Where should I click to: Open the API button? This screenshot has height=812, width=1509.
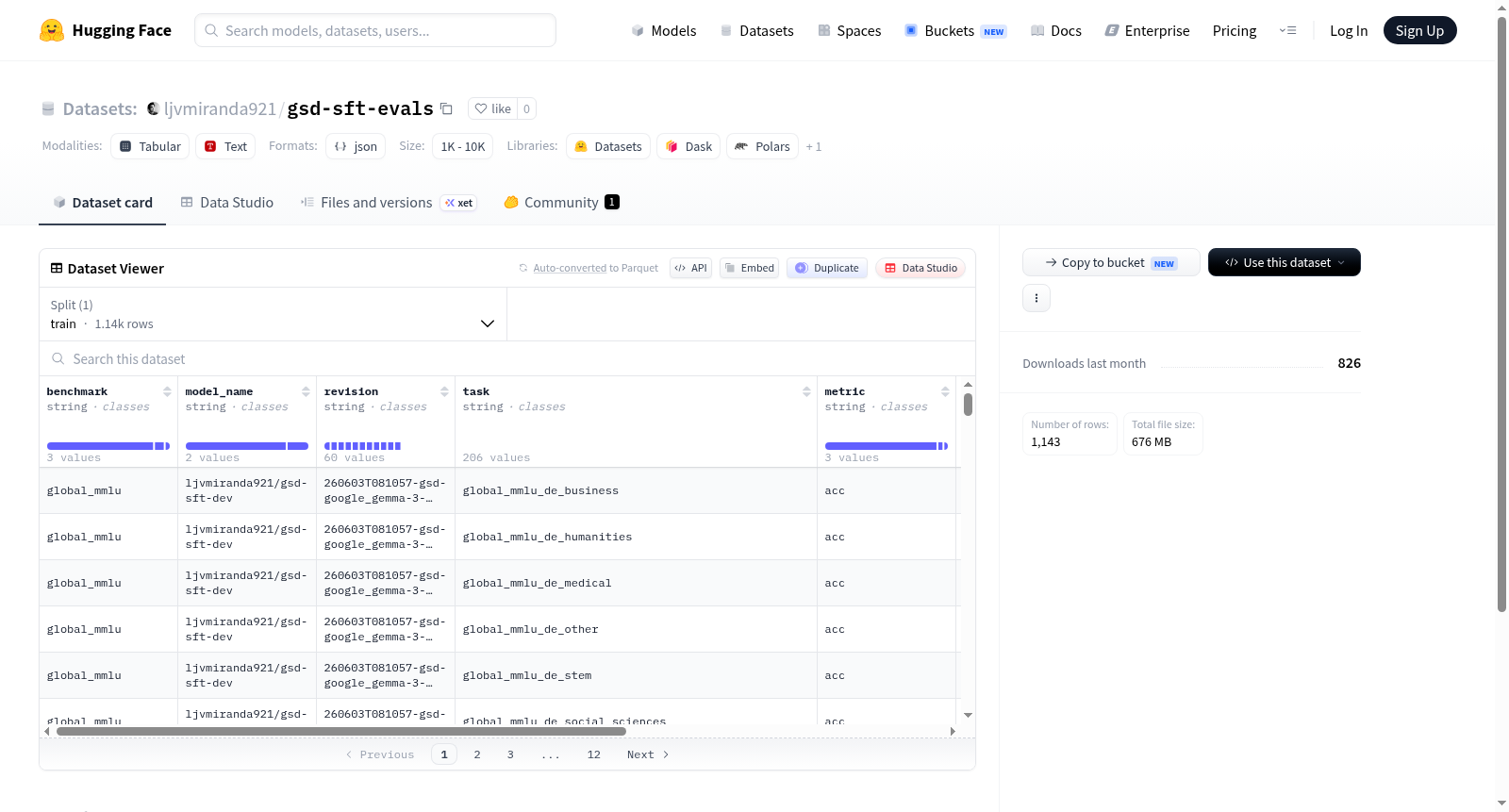tap(690, 268)
